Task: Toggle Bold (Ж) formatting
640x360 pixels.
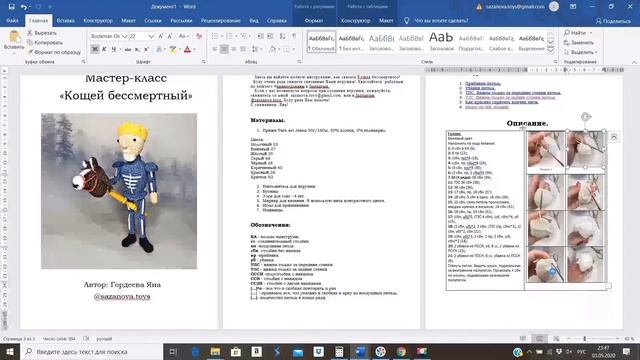Action: click(95, 49)
